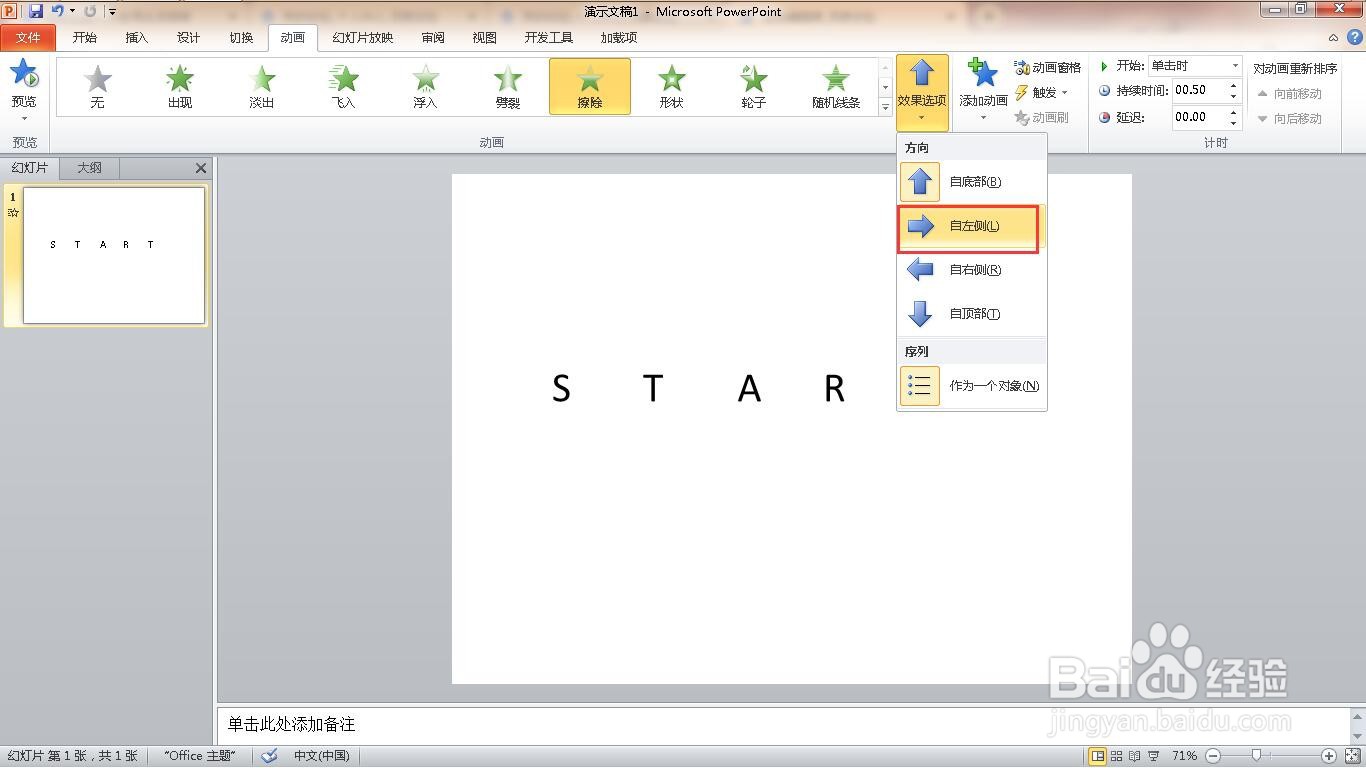The height and width of the screenshot is (768, 1366).
Task: Increase the 延迟 delay spinner
Action: click(1234, 112)
